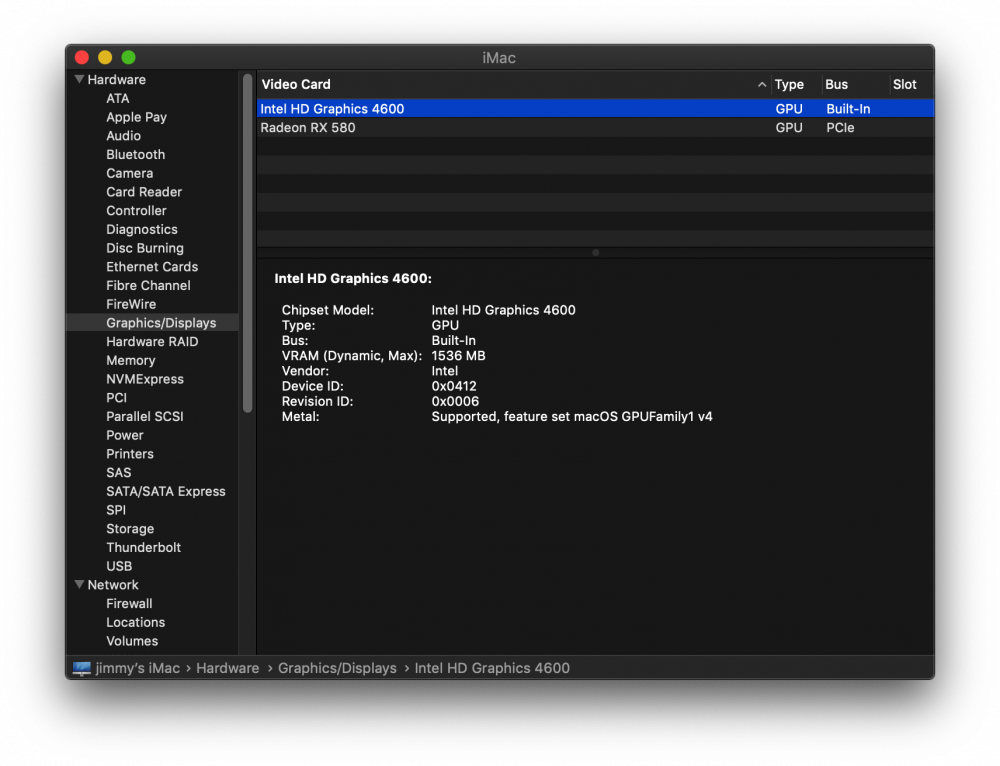This screenshot has width=1000, height=766.
Task: Sort by the Slot column header
Action: (x=904, y=84)
